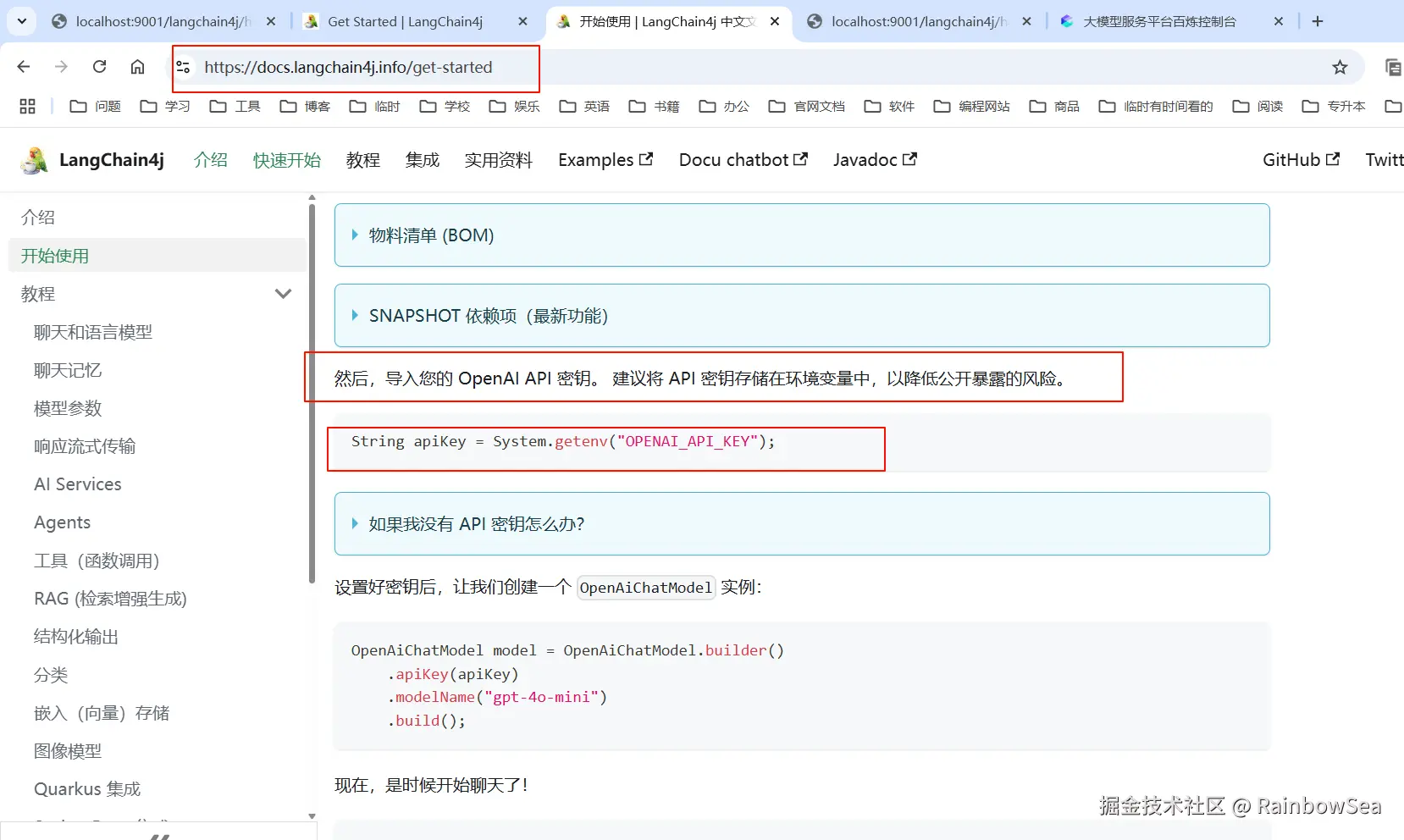Go back to the previous page
Screen dimensions: 1404x840
(24, 67)
